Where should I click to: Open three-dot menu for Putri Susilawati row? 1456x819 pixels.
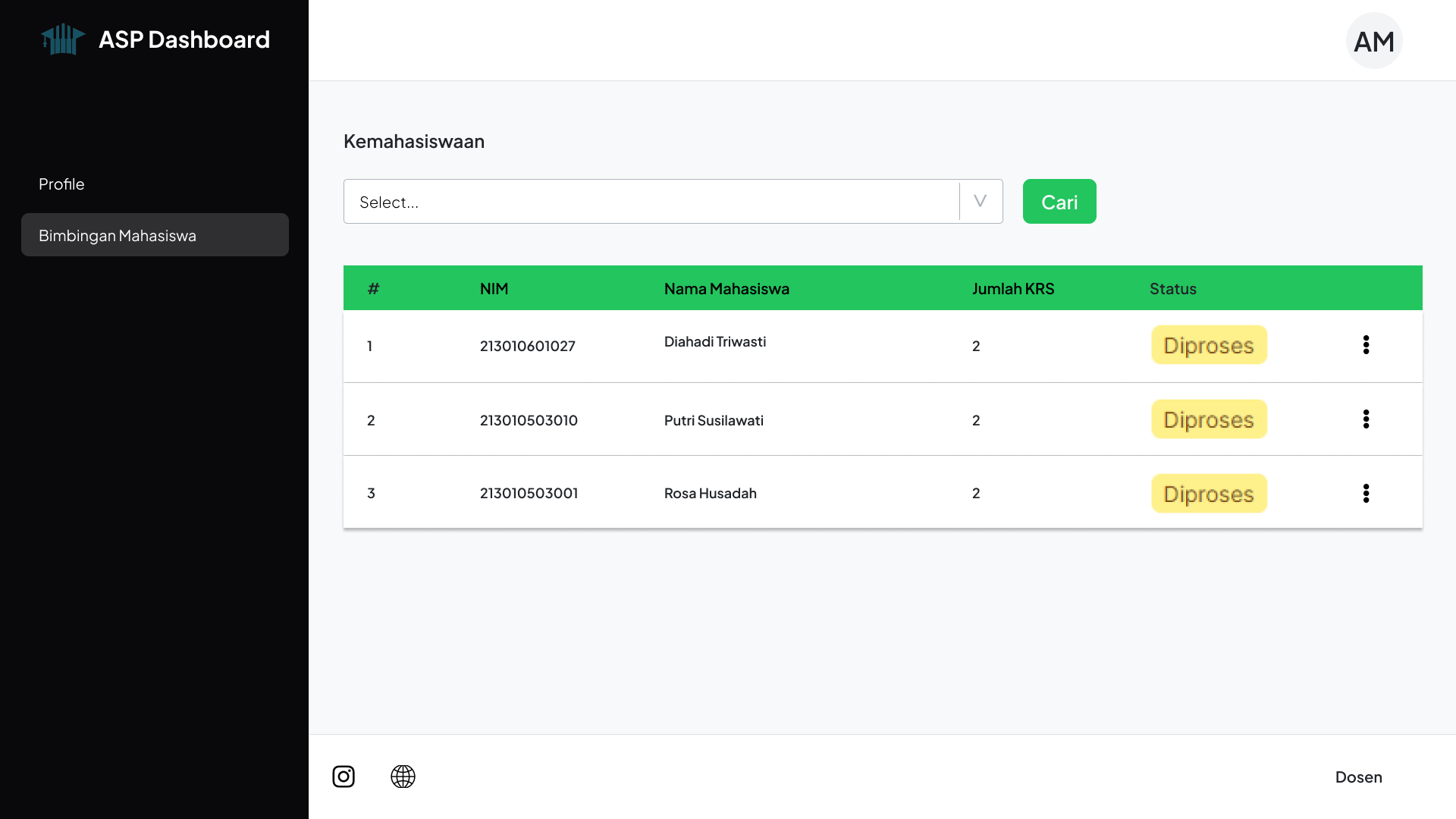pos(1366,419)
